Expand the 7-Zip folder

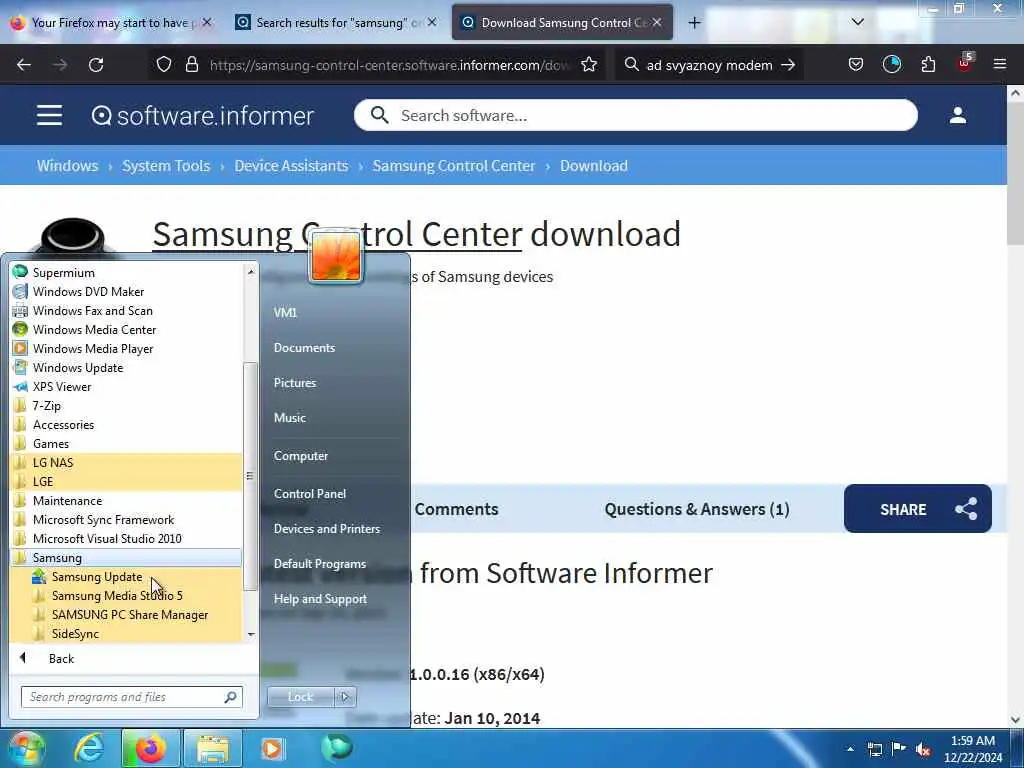click(126, 405)
